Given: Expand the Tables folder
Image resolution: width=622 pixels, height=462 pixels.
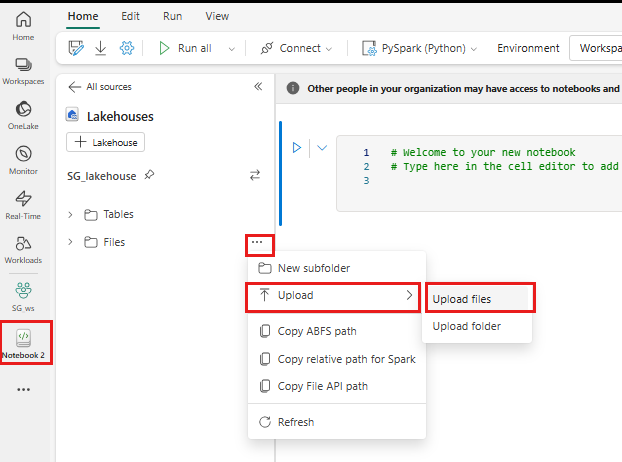Looking at the screenshot, I should 70,215.
